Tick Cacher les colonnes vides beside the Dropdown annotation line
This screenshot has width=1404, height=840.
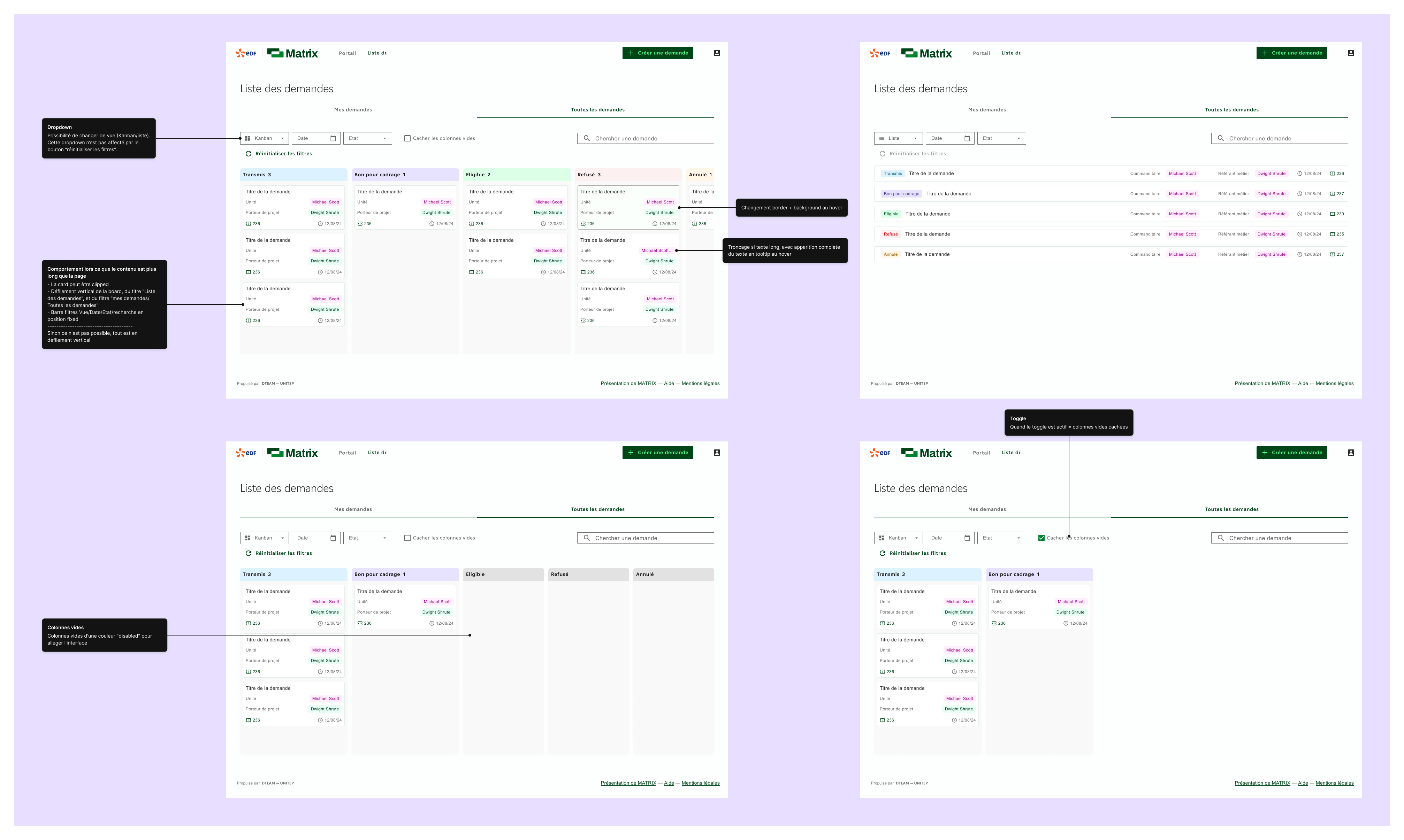(407, 138)
